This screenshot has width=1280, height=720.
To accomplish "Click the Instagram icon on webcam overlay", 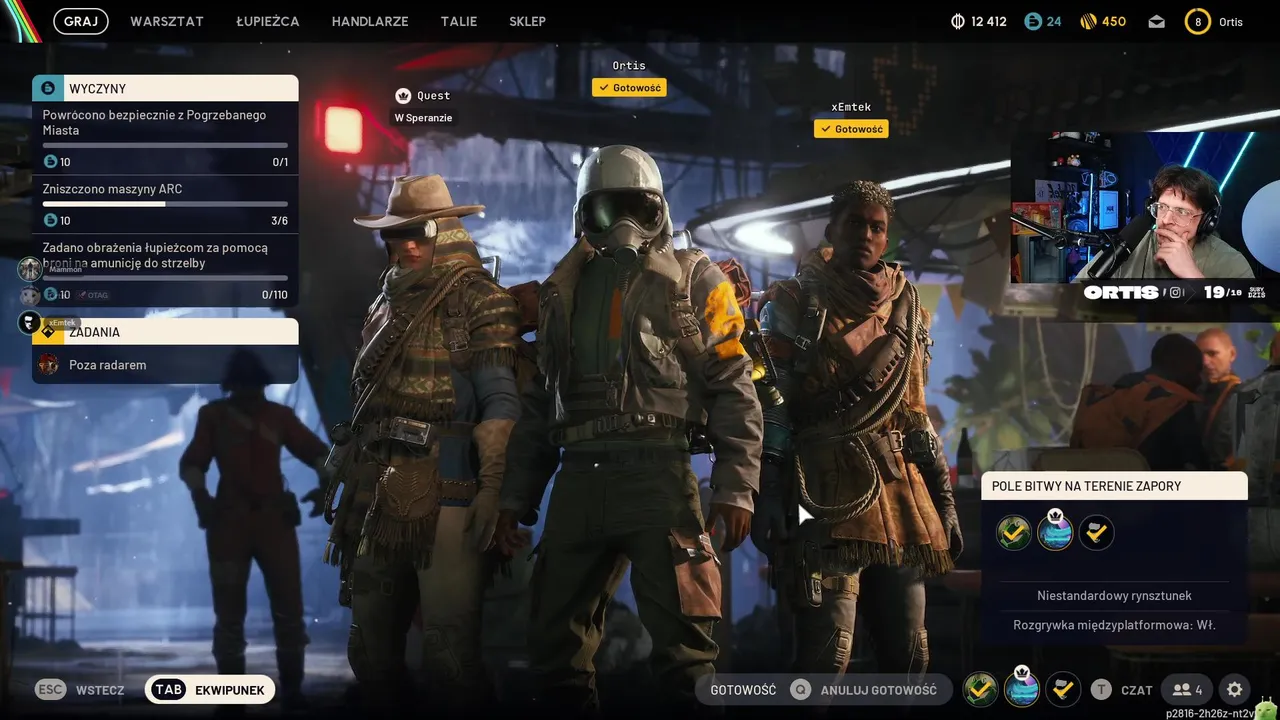I will point(1176,293).
